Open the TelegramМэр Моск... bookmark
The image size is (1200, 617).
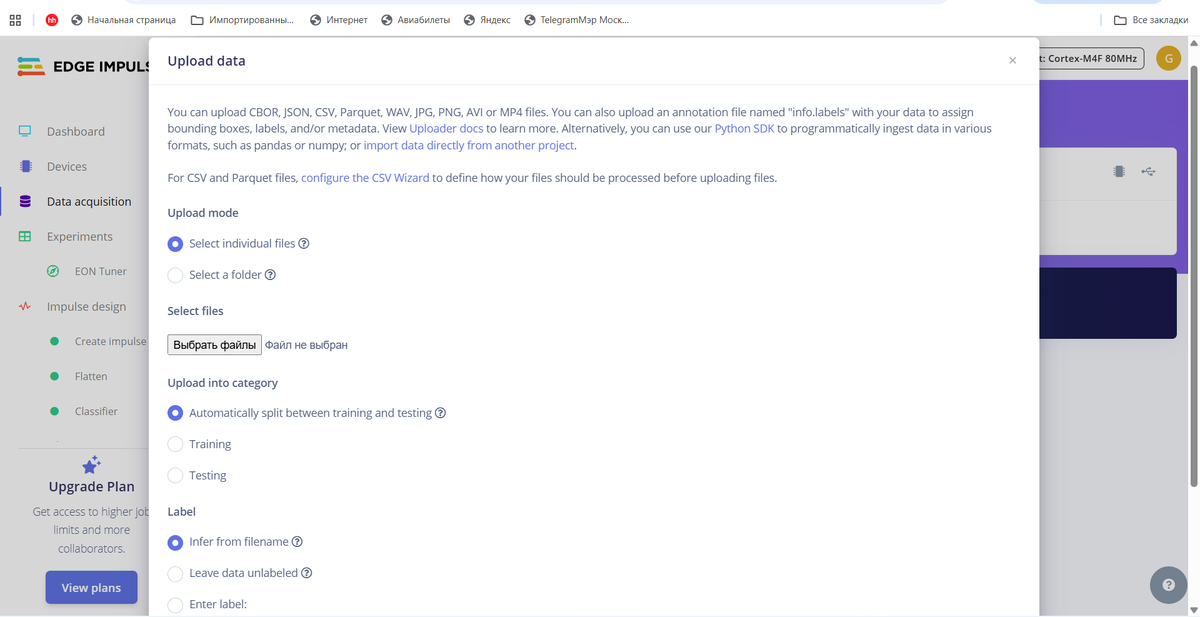pos(577,19)
